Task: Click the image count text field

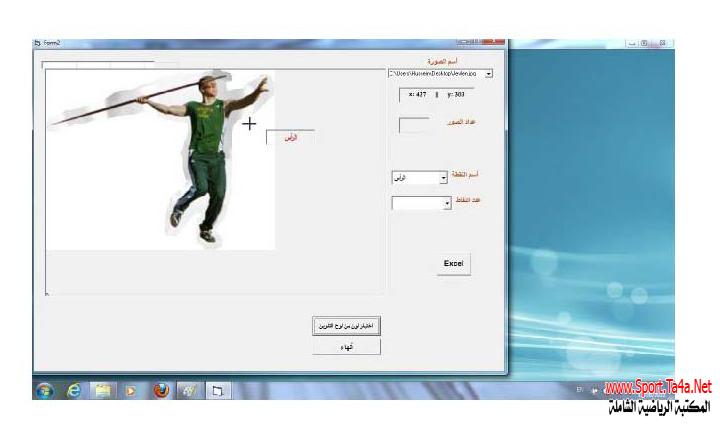Action: 413,126
